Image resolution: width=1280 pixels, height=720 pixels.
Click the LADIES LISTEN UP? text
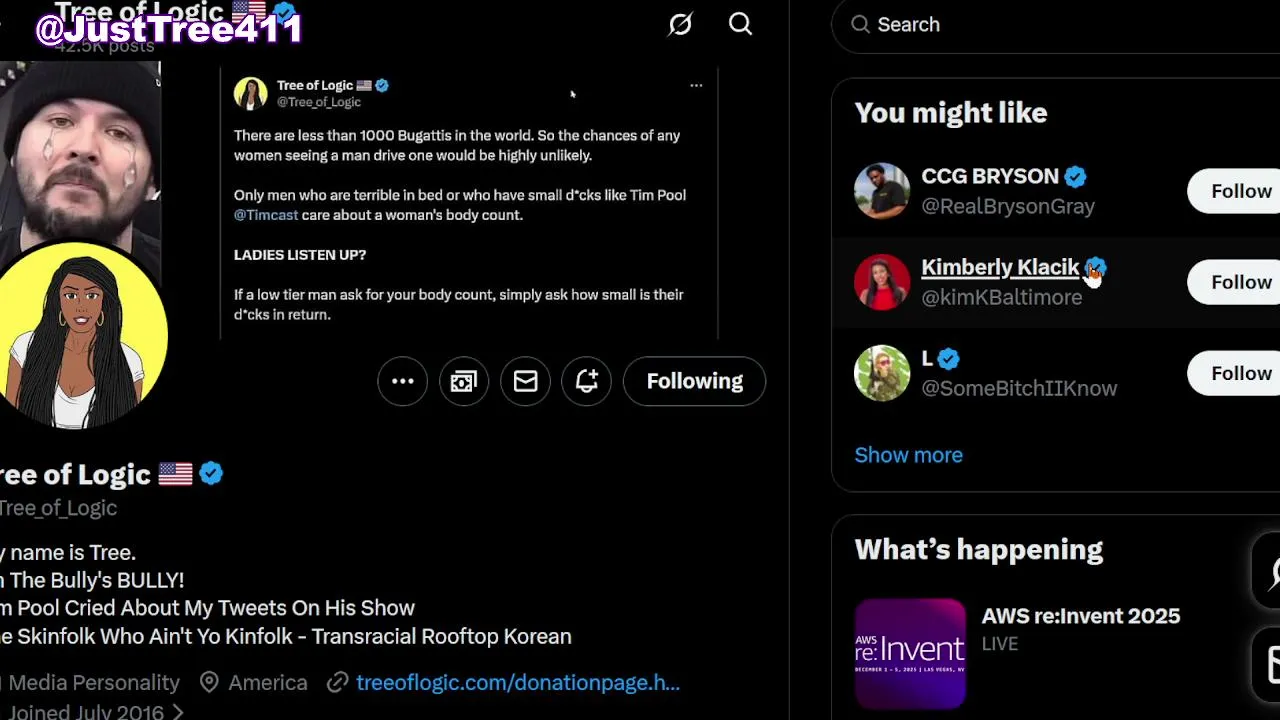(x=300, y=255)
